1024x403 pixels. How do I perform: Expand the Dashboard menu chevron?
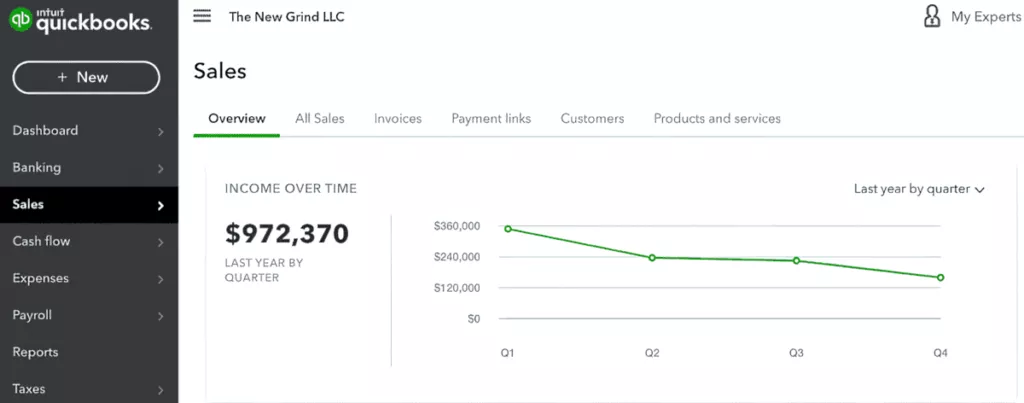coord(160,132)
